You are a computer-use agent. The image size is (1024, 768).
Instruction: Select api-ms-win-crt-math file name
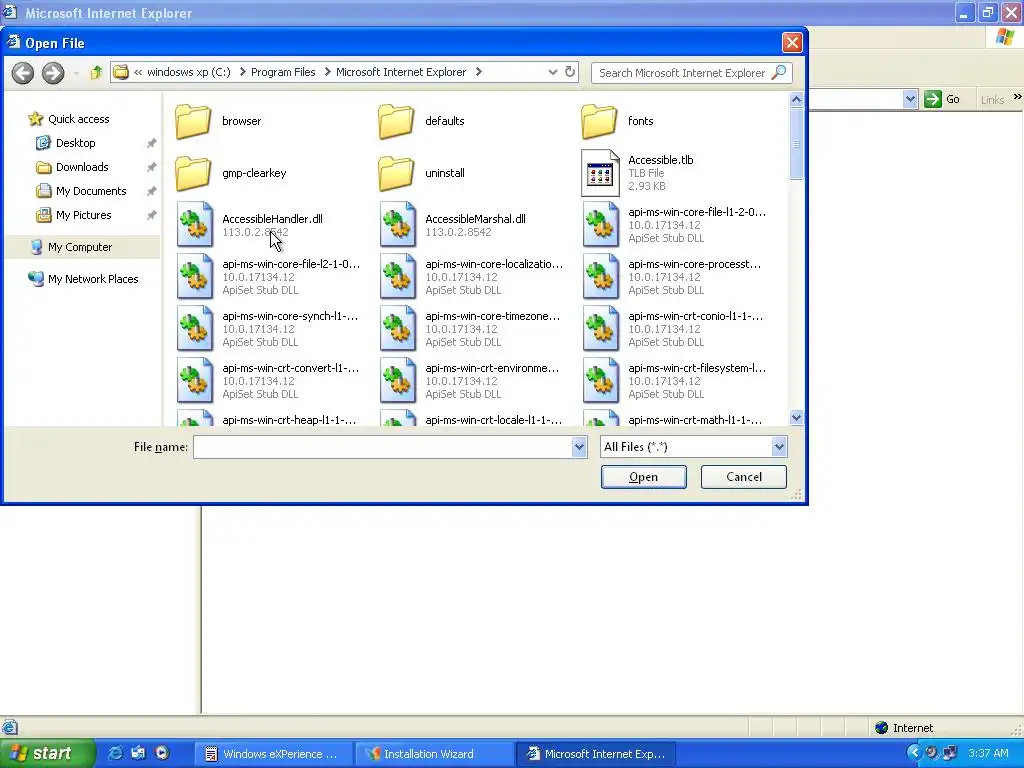click(x=695, y=420)
